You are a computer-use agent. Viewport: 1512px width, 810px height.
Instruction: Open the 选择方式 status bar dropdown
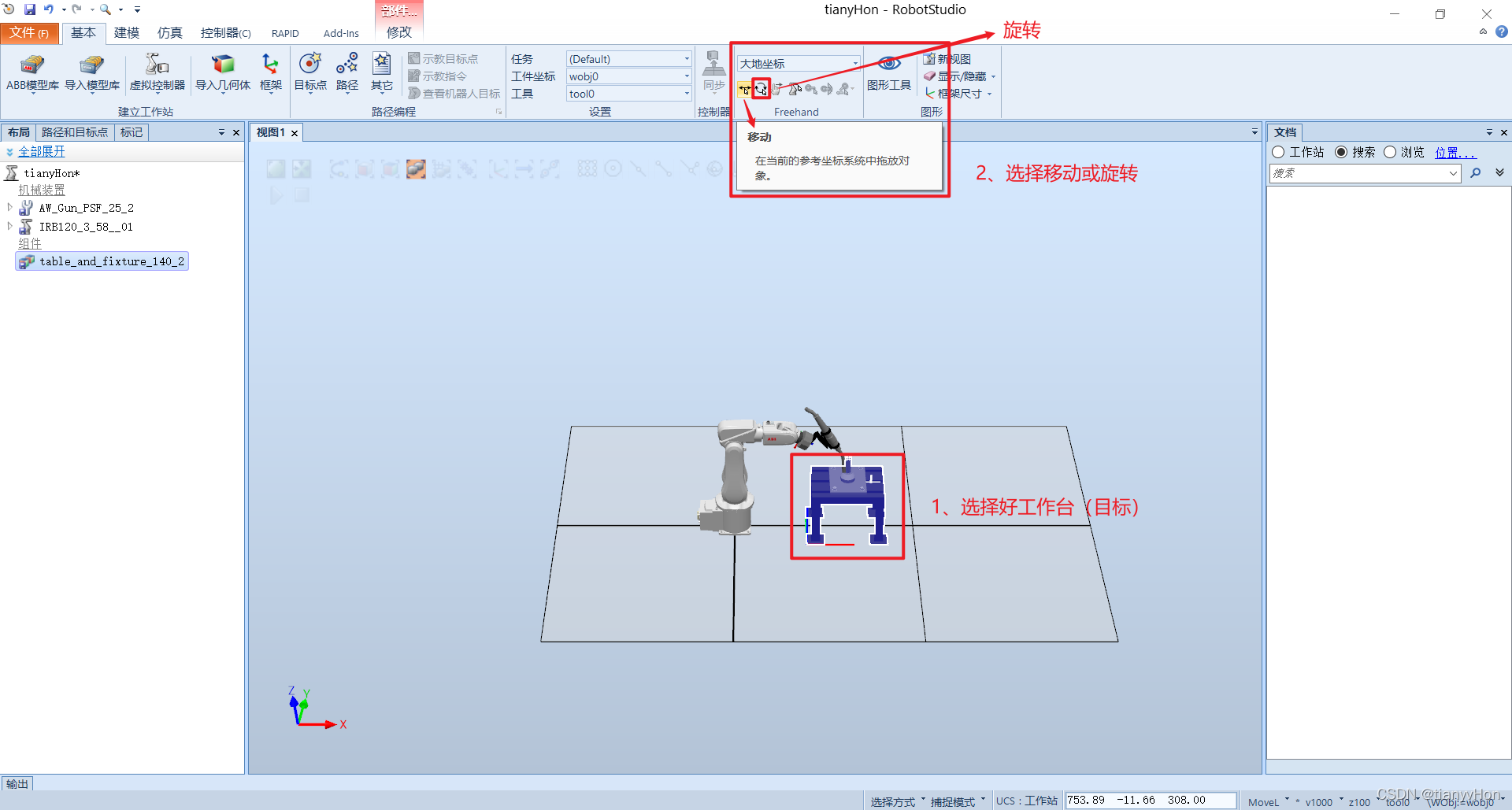pos(898,801)
